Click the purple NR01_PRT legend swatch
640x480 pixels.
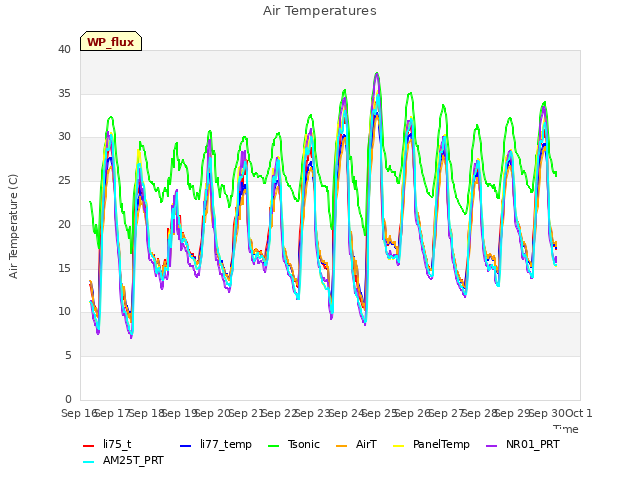coord(491,445)
